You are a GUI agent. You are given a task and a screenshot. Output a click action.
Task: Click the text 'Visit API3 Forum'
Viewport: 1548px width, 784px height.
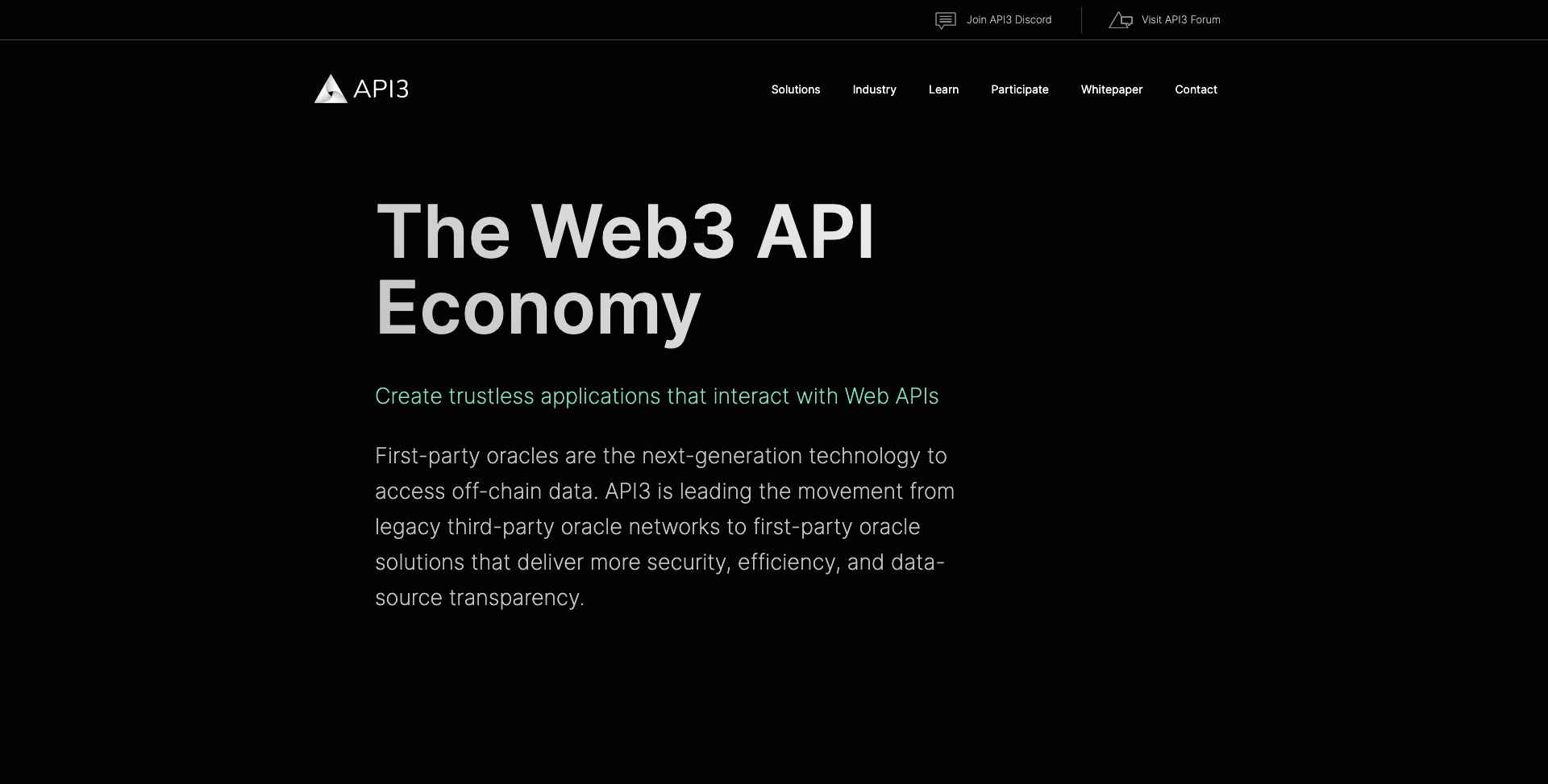(1180, 19)
